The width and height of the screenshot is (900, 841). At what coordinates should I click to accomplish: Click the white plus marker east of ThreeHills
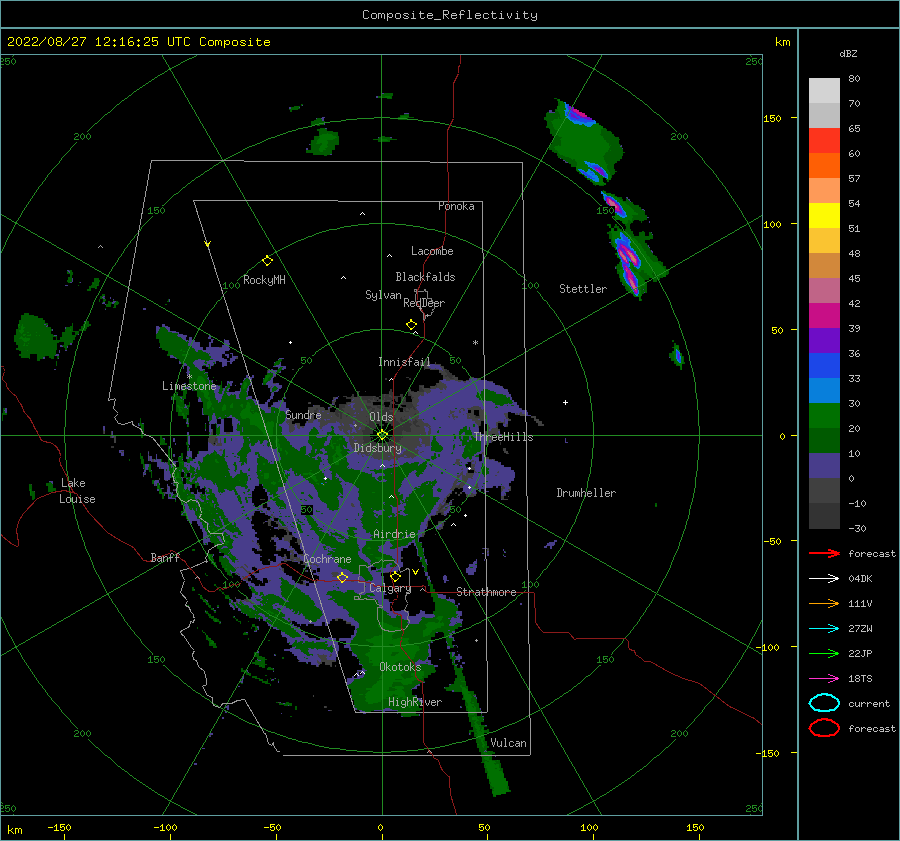(565, 402)
